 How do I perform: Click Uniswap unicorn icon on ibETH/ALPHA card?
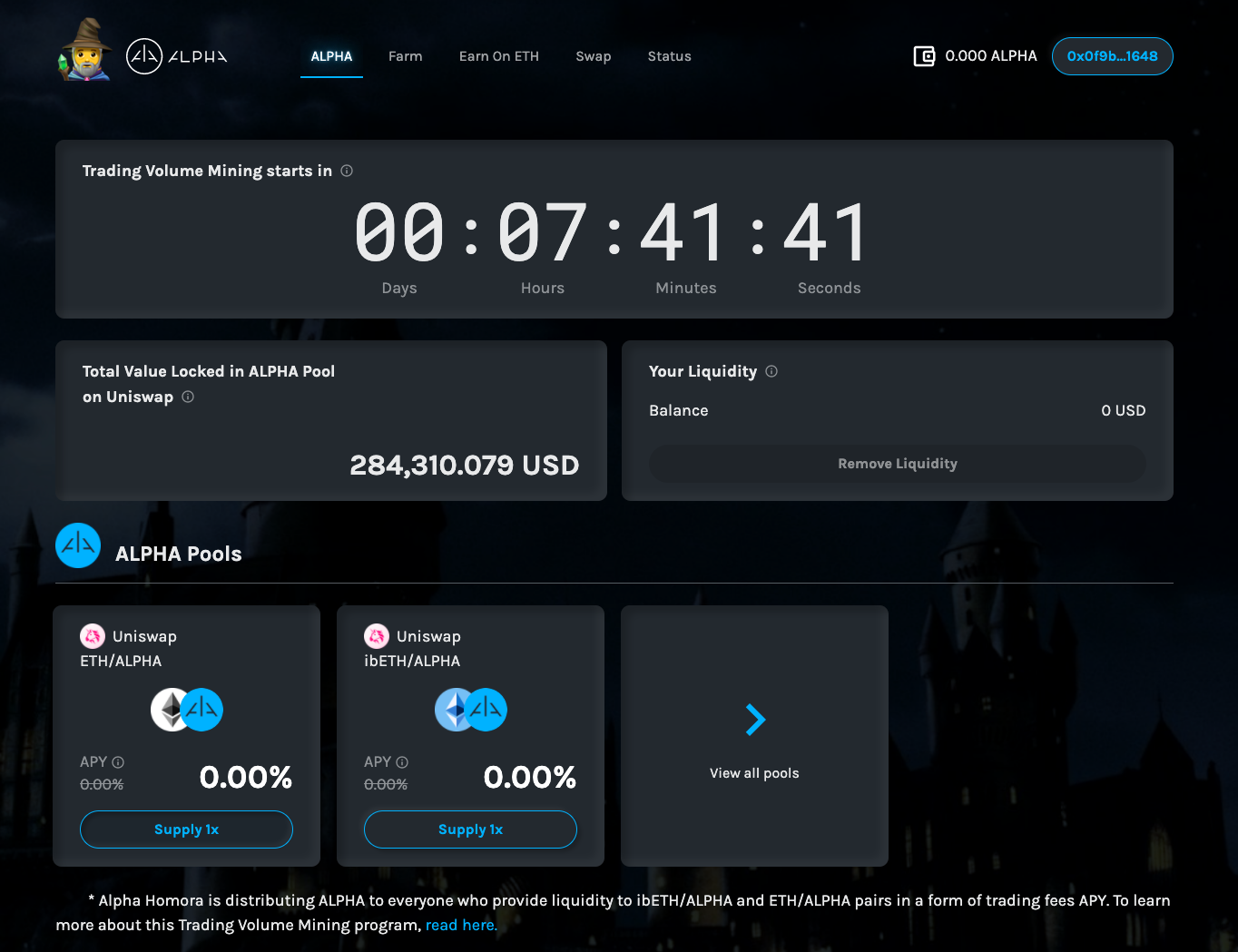377,636
